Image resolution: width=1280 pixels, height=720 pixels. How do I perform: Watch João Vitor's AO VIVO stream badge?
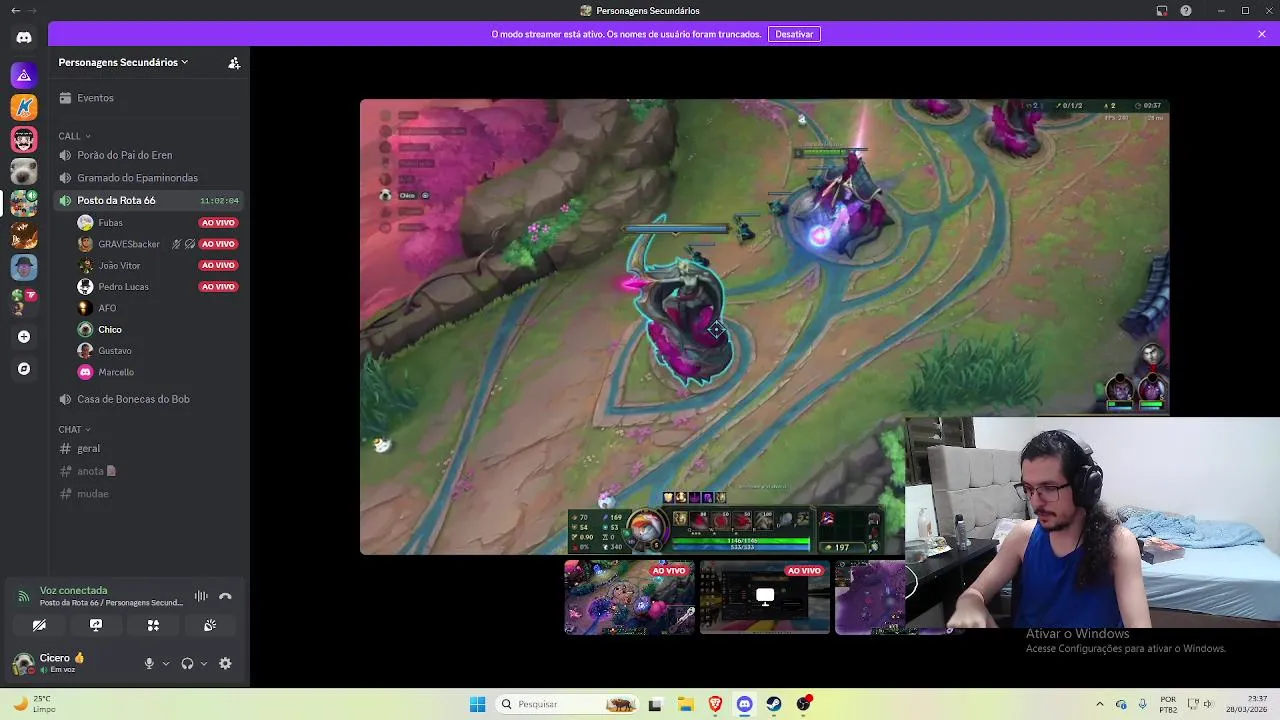pos(218,265)
